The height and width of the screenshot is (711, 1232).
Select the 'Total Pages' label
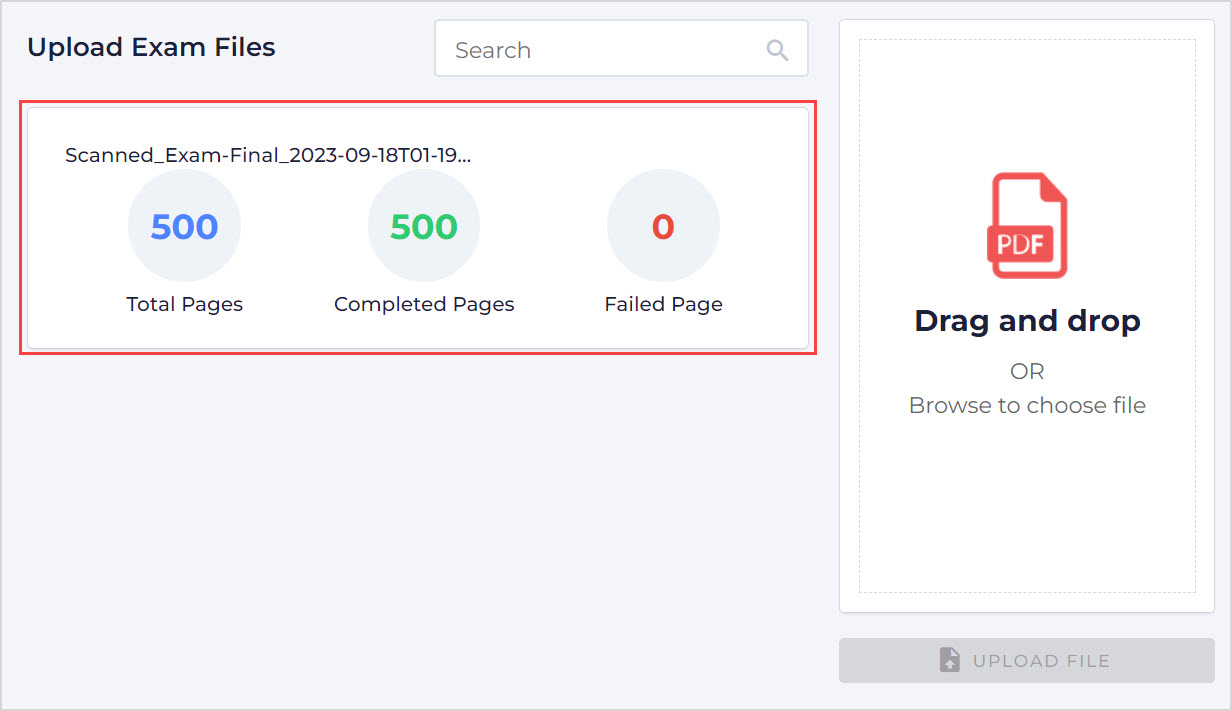[x=184, y=304]
